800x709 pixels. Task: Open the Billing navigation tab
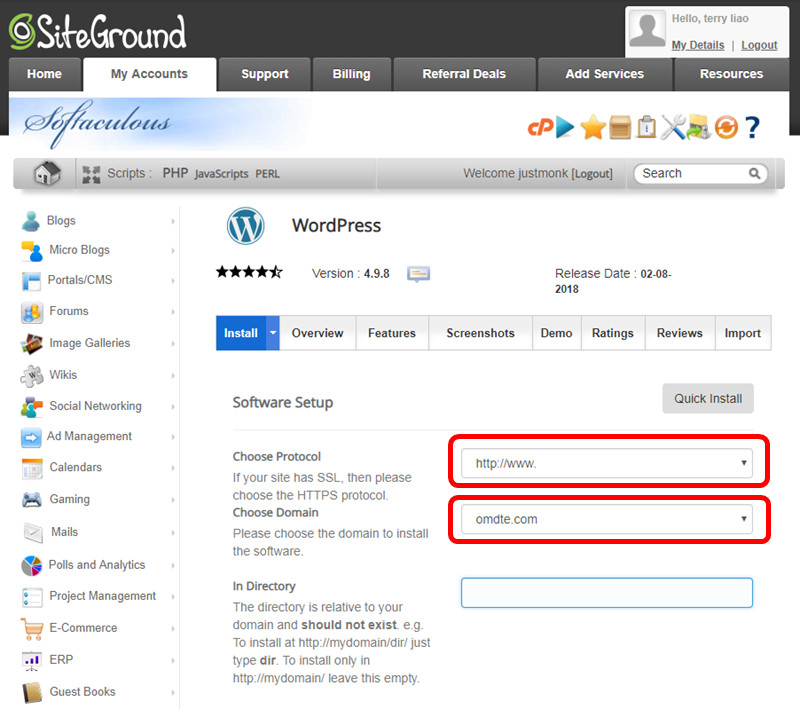click(352, 74)
